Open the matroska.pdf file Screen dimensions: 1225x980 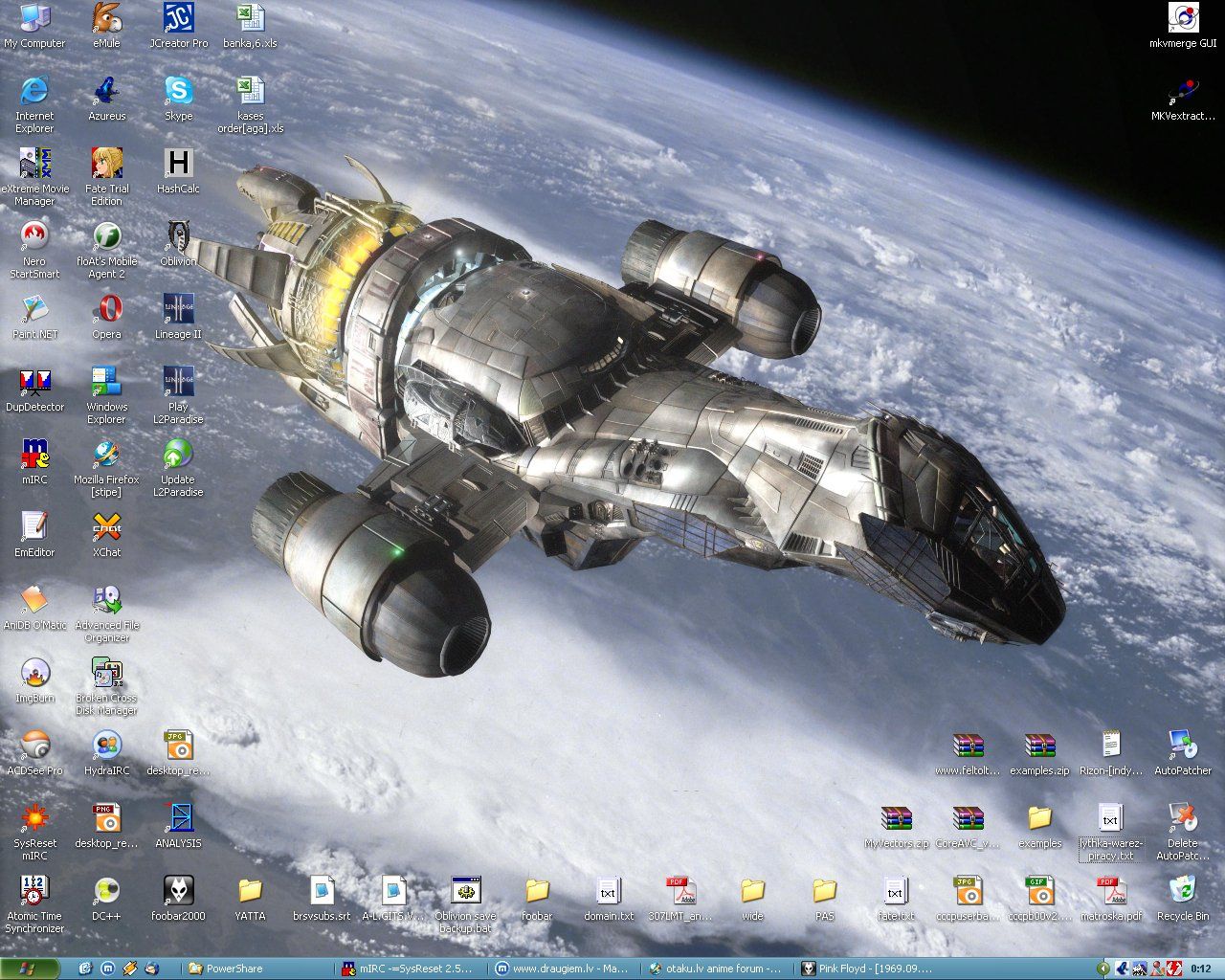coord(1111,899)
